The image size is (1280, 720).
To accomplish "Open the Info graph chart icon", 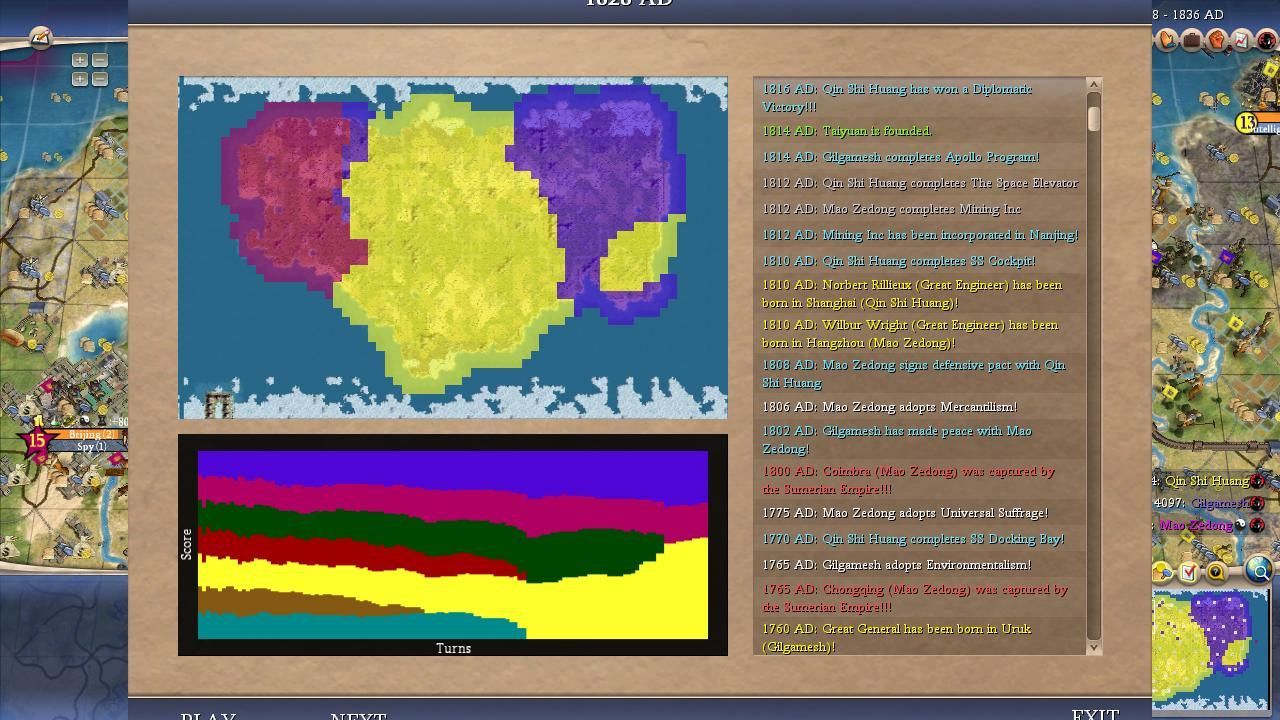I will [1241, 40].
